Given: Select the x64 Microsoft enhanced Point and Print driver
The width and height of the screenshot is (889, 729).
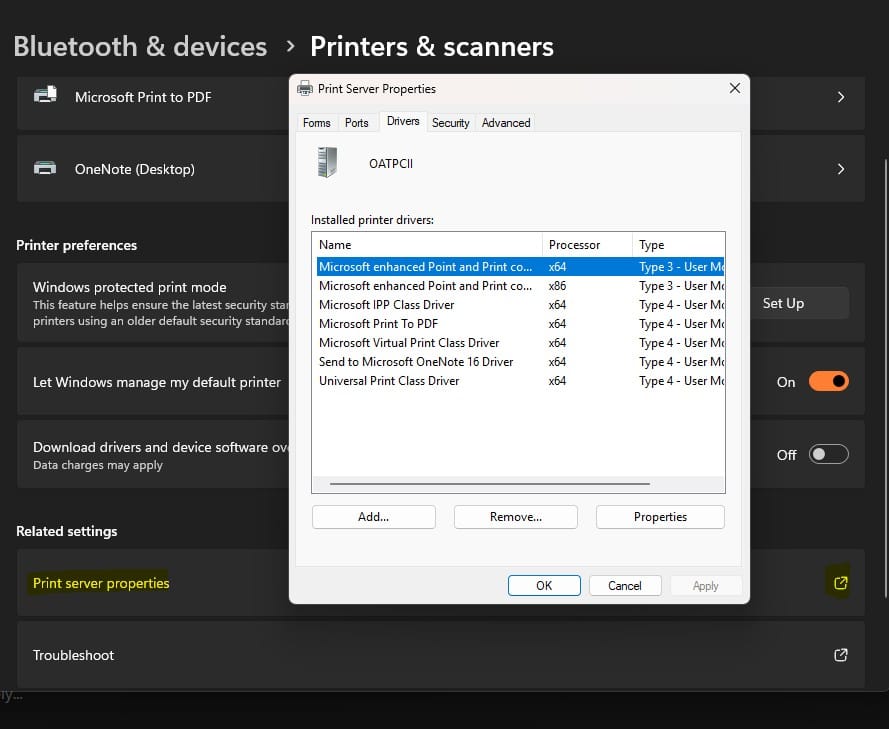Looking at the screenshot, I should pos(520,266).
